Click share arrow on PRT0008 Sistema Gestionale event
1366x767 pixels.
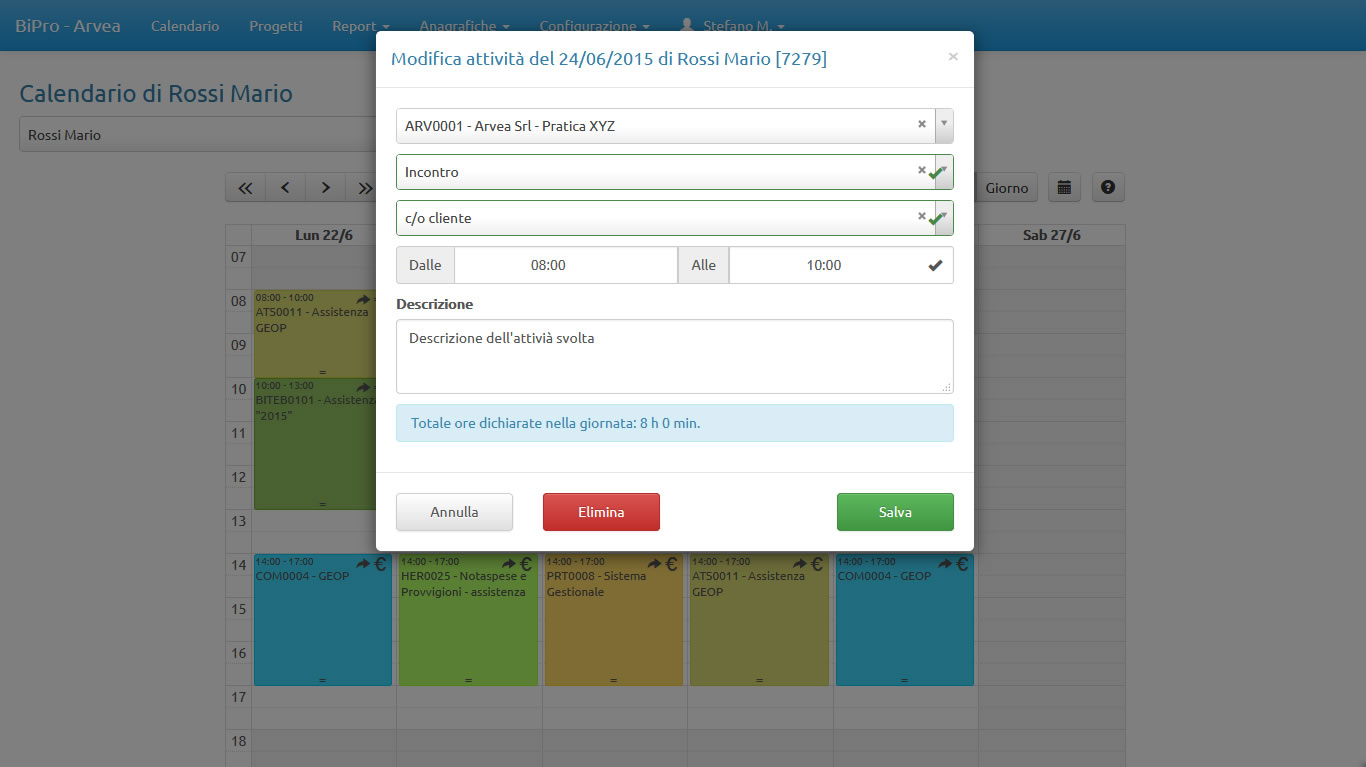[654, 564]
